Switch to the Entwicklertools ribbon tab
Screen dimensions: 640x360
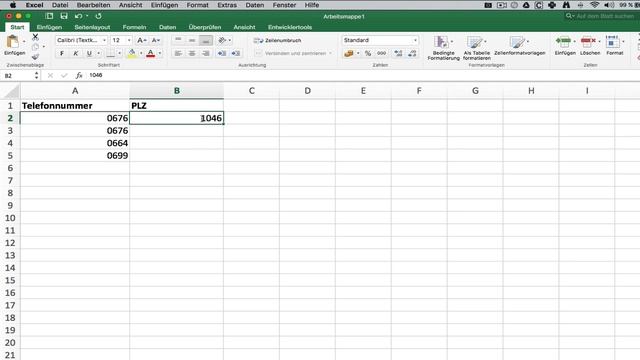coord(290,27)
